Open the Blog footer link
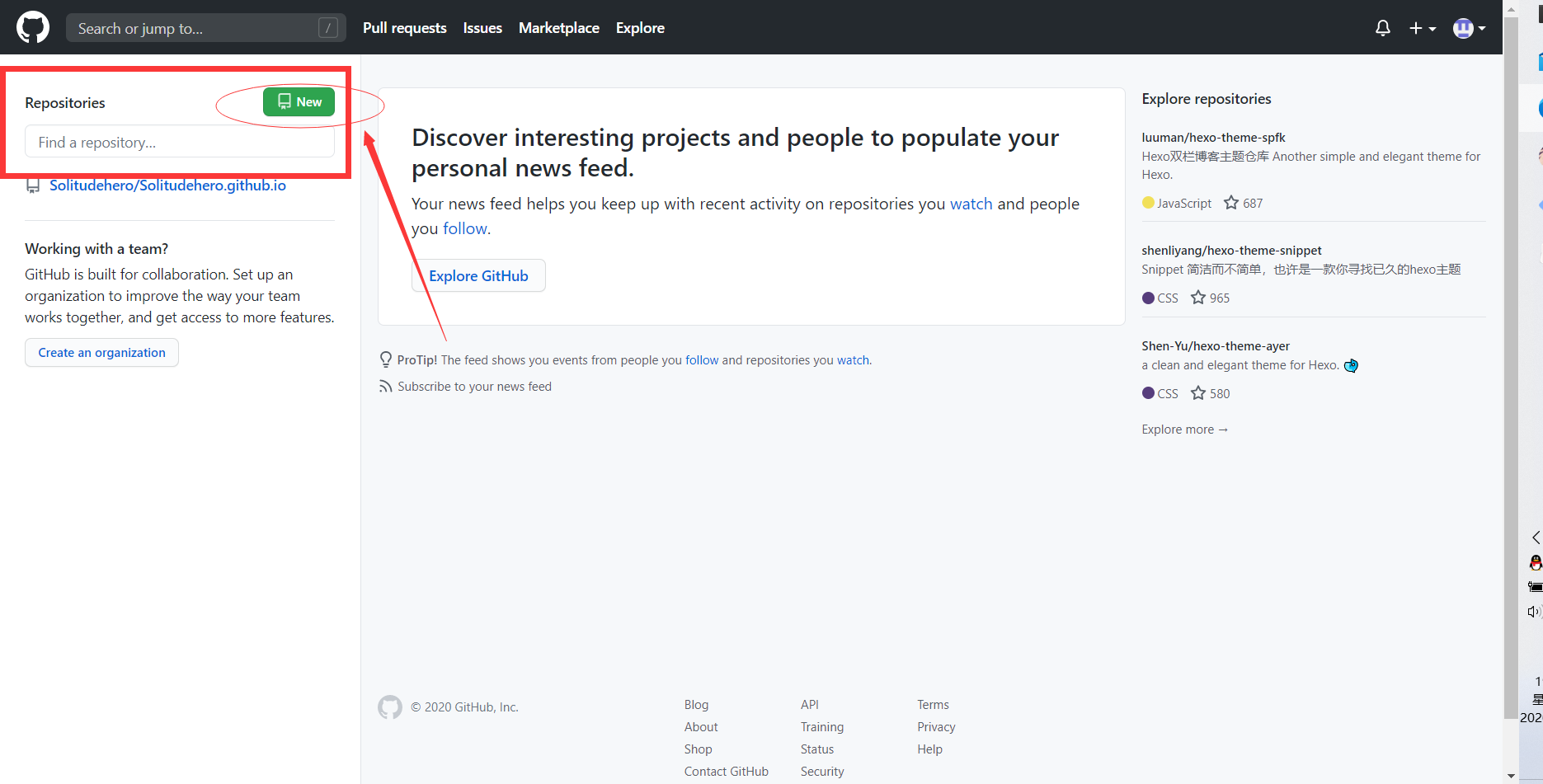The width and height of the screenshot is (1543, 784). coord(696,705)
